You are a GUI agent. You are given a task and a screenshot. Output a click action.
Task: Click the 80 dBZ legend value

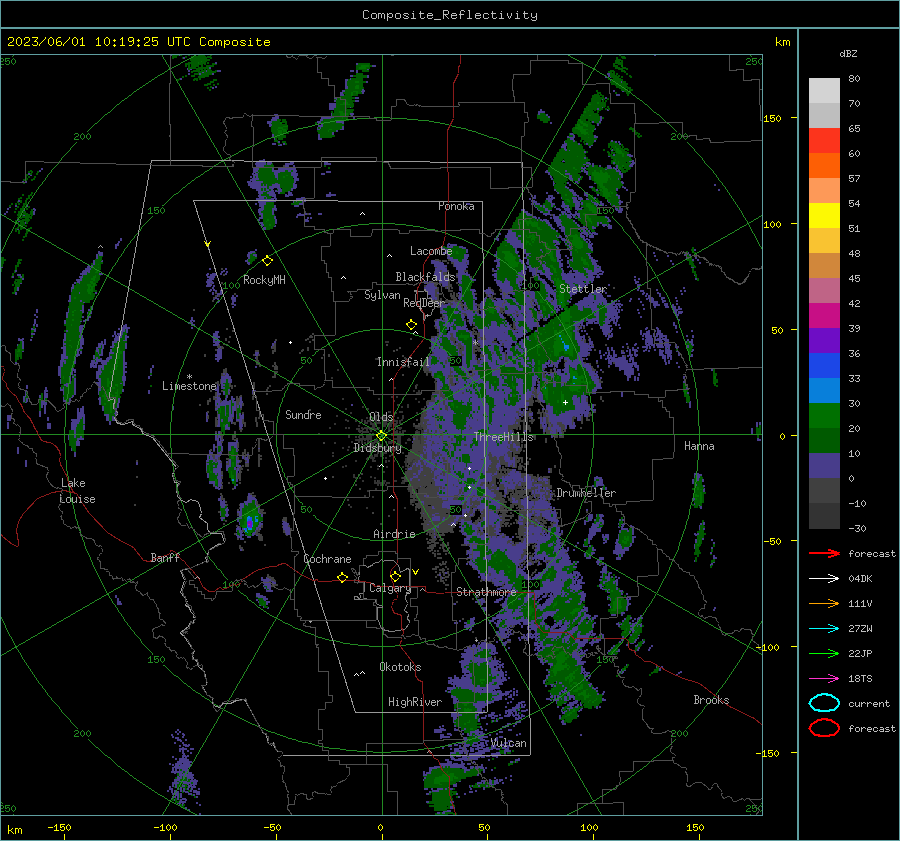(x=854, y=79)
